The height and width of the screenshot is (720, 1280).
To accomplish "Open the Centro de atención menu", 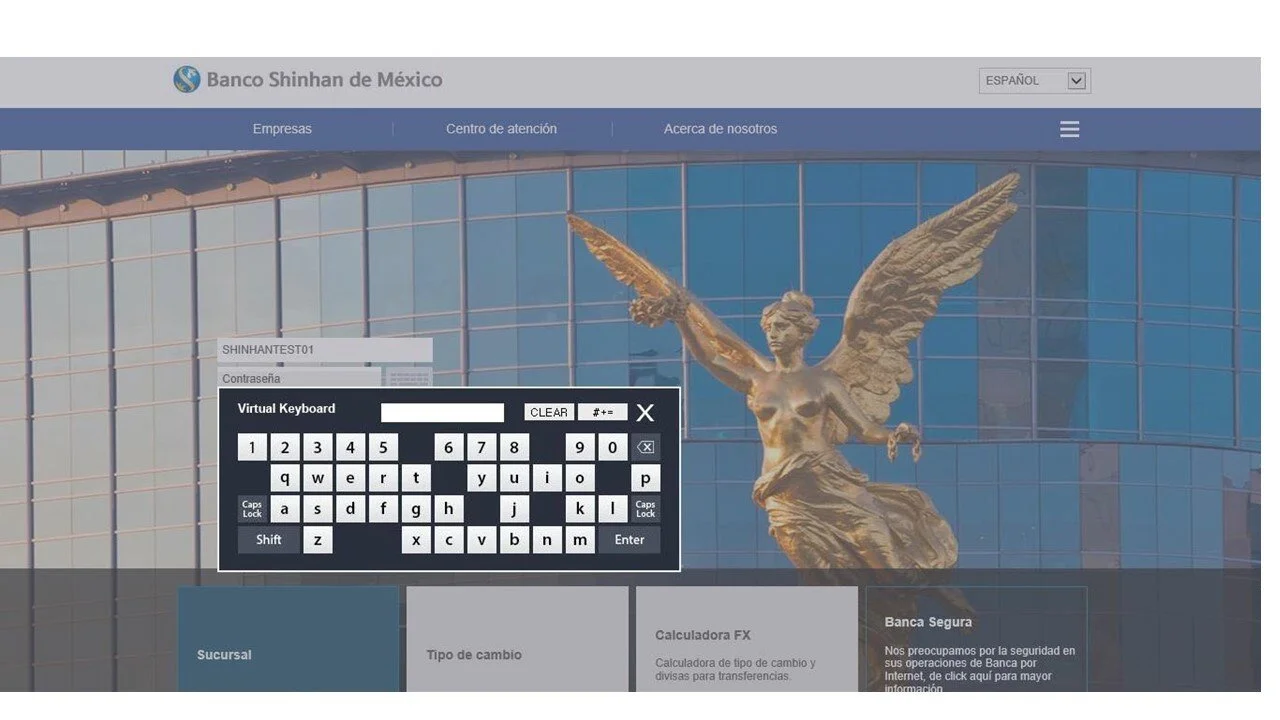I will tap(502, 129).
